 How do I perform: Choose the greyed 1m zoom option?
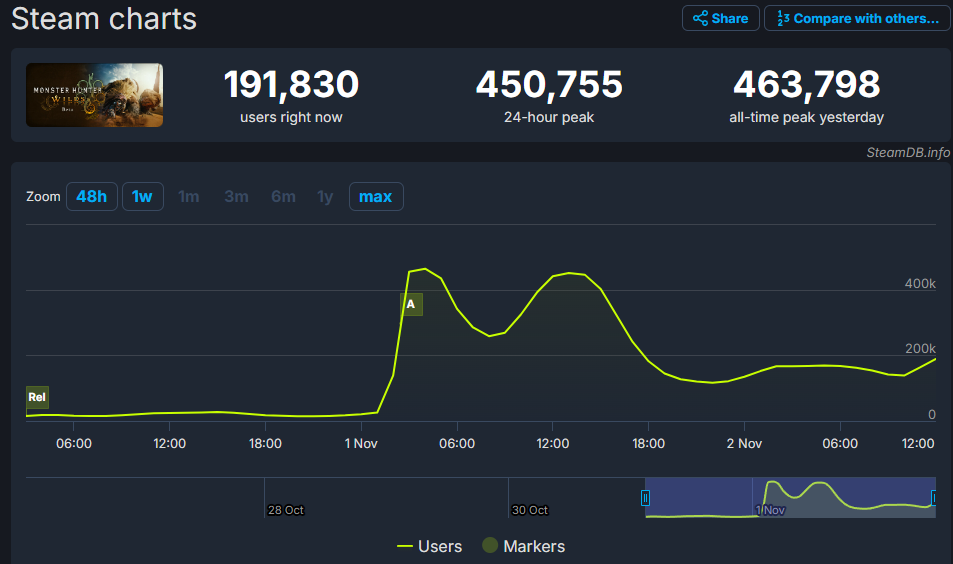point(188,196)
